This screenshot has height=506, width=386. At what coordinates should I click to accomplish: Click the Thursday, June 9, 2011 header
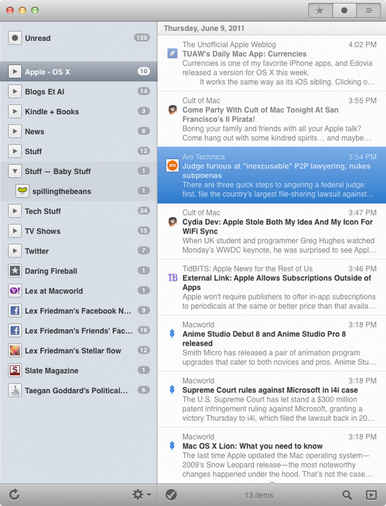click(x=204, y=28)
